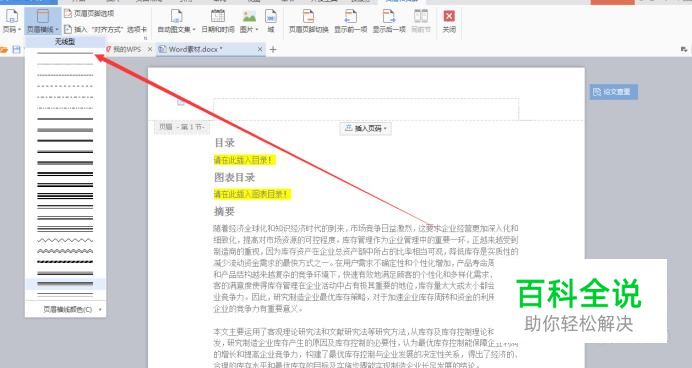Click the 页眉横线 header line button
692x368 pixels.
pyautogui.click(x=43, y=21)
